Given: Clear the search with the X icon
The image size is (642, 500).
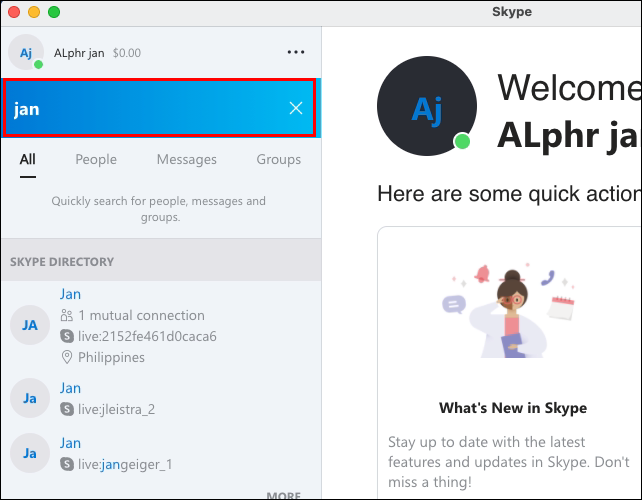Looking at the screenshot, I should (x=296, y=108).
